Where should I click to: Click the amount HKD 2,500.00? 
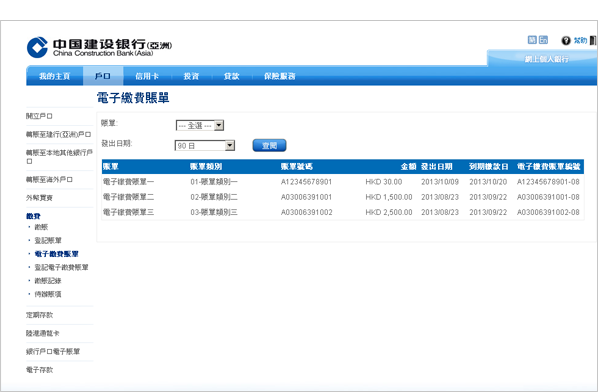[389, 212]
